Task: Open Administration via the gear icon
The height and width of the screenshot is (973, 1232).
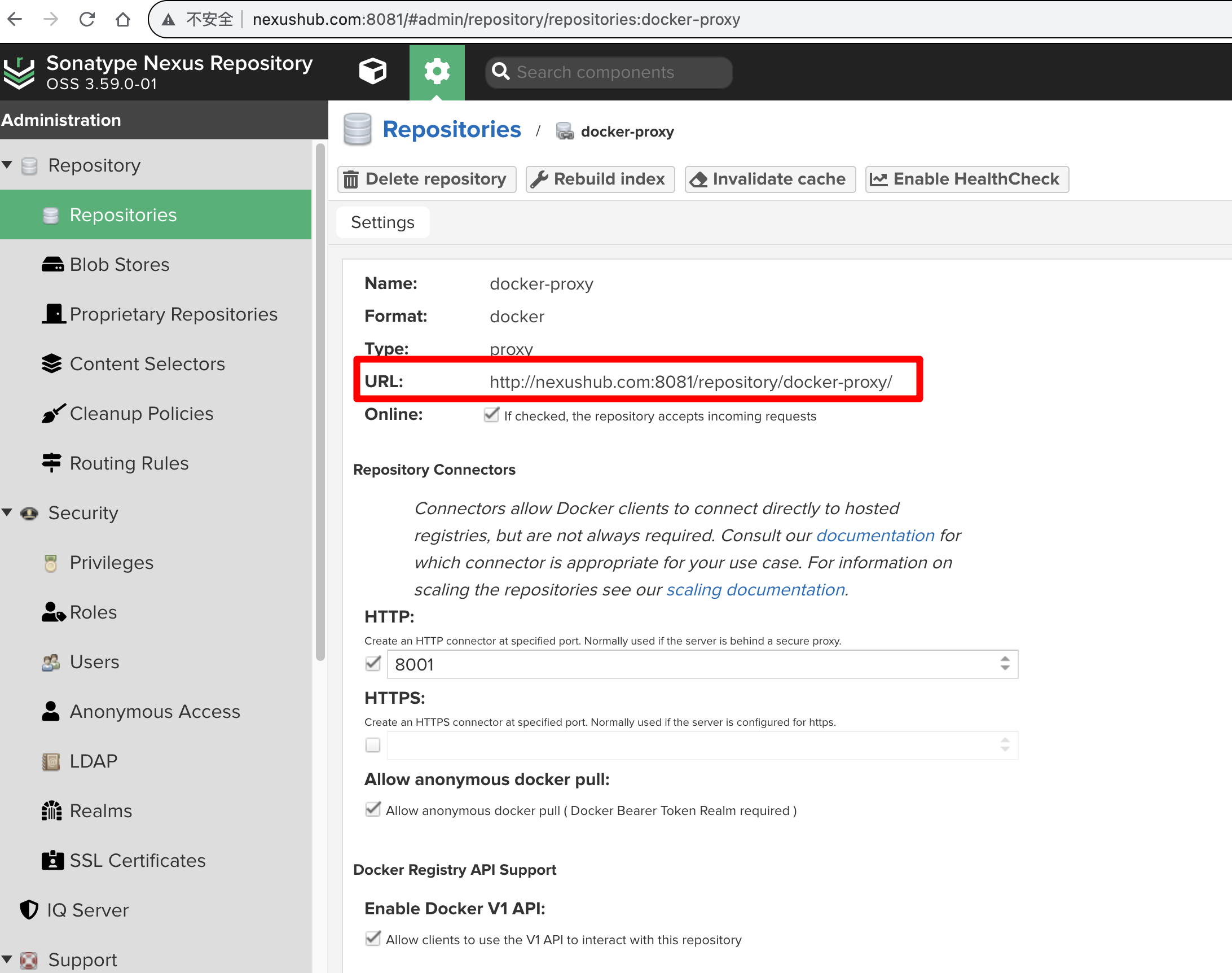Action: tap(437, 72)
